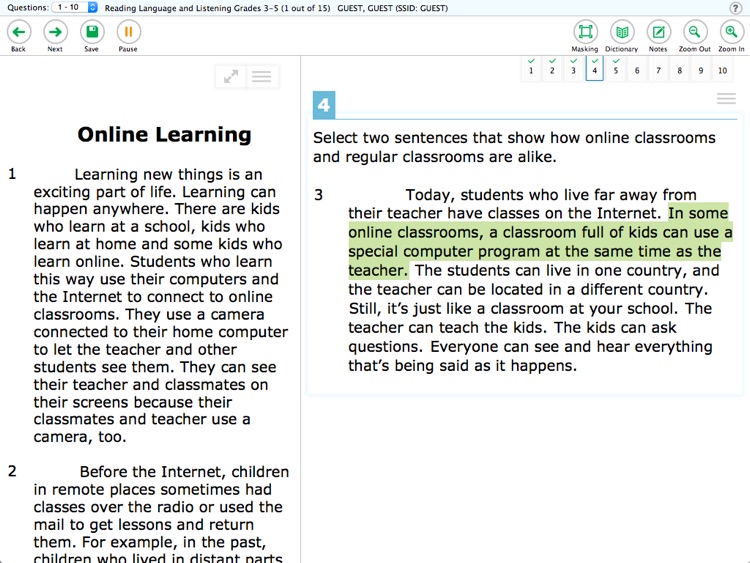
Task: Activate the Masking tool
Action: pyautogui.click(x=585, y=32)
